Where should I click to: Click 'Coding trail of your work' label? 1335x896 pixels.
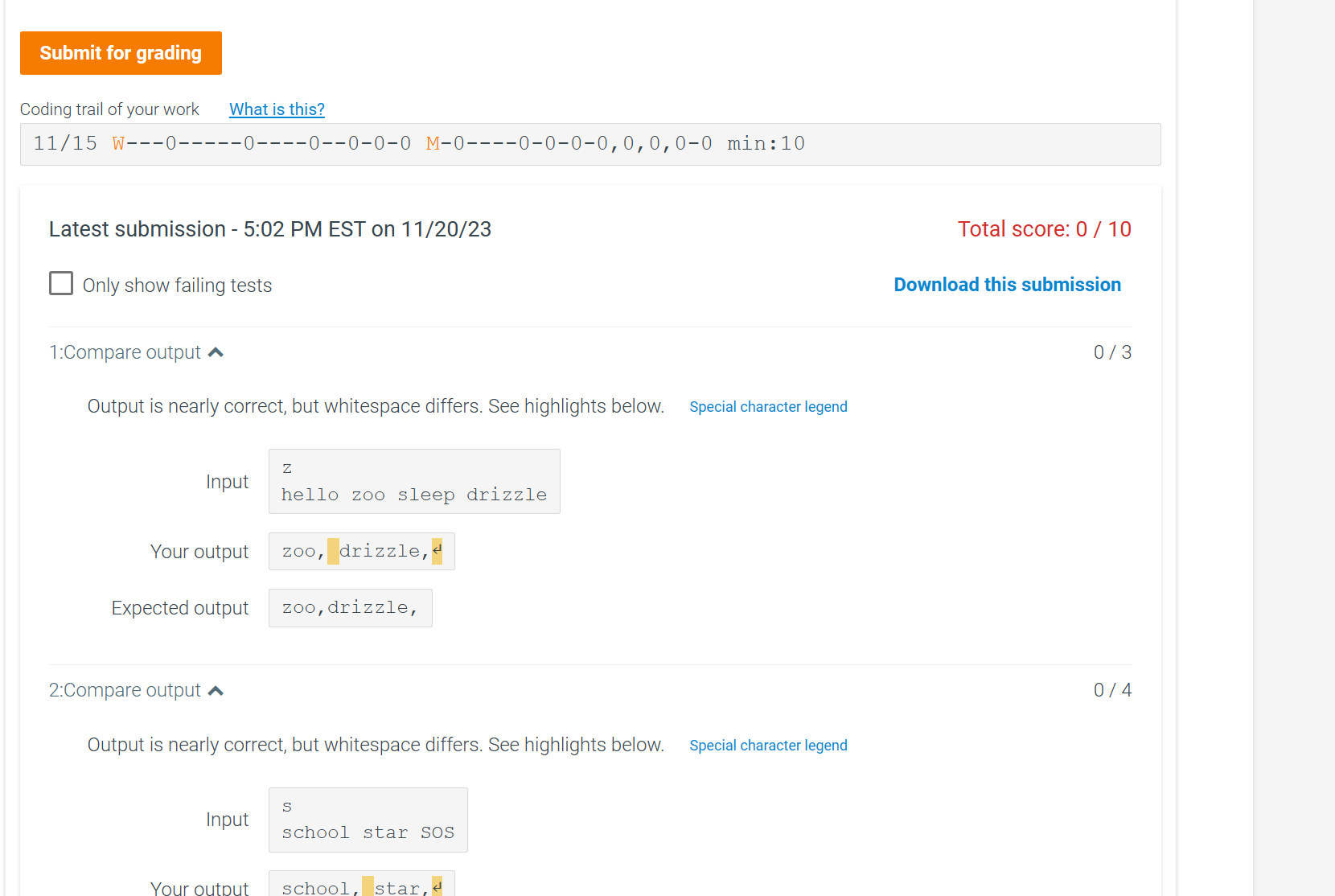[x=109, y=109]
